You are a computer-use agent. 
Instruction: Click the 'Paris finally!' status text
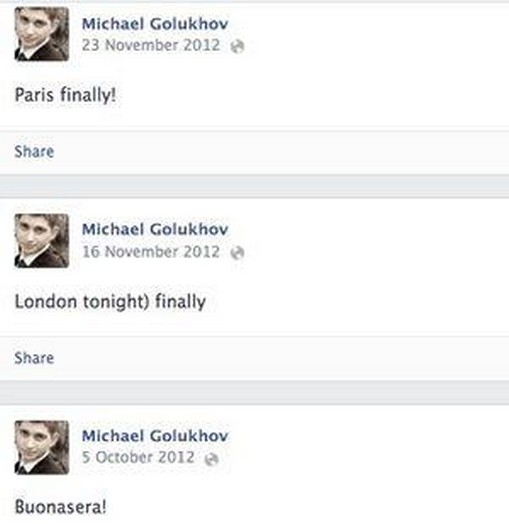pos(66,95)
